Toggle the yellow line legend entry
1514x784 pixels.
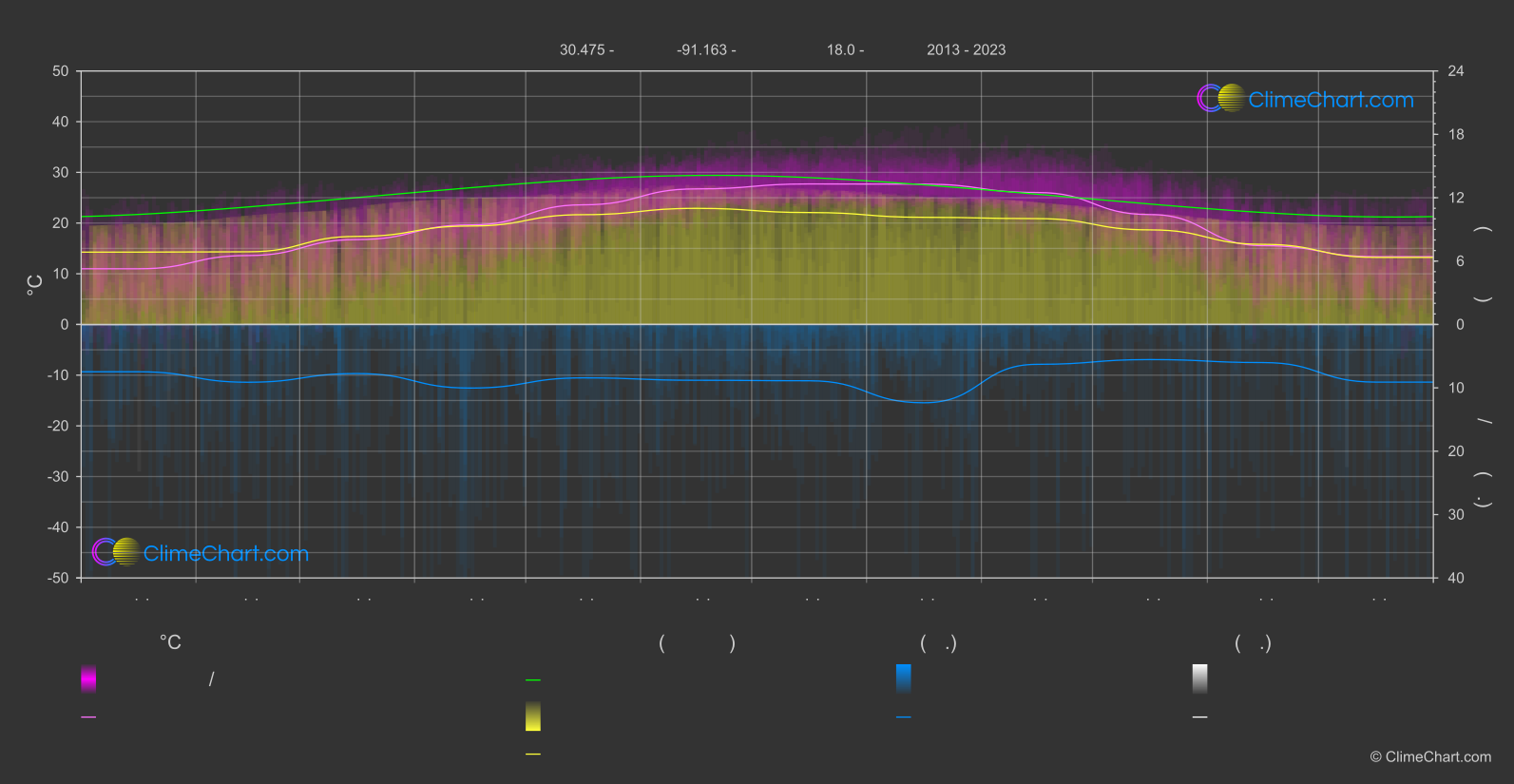533,755
